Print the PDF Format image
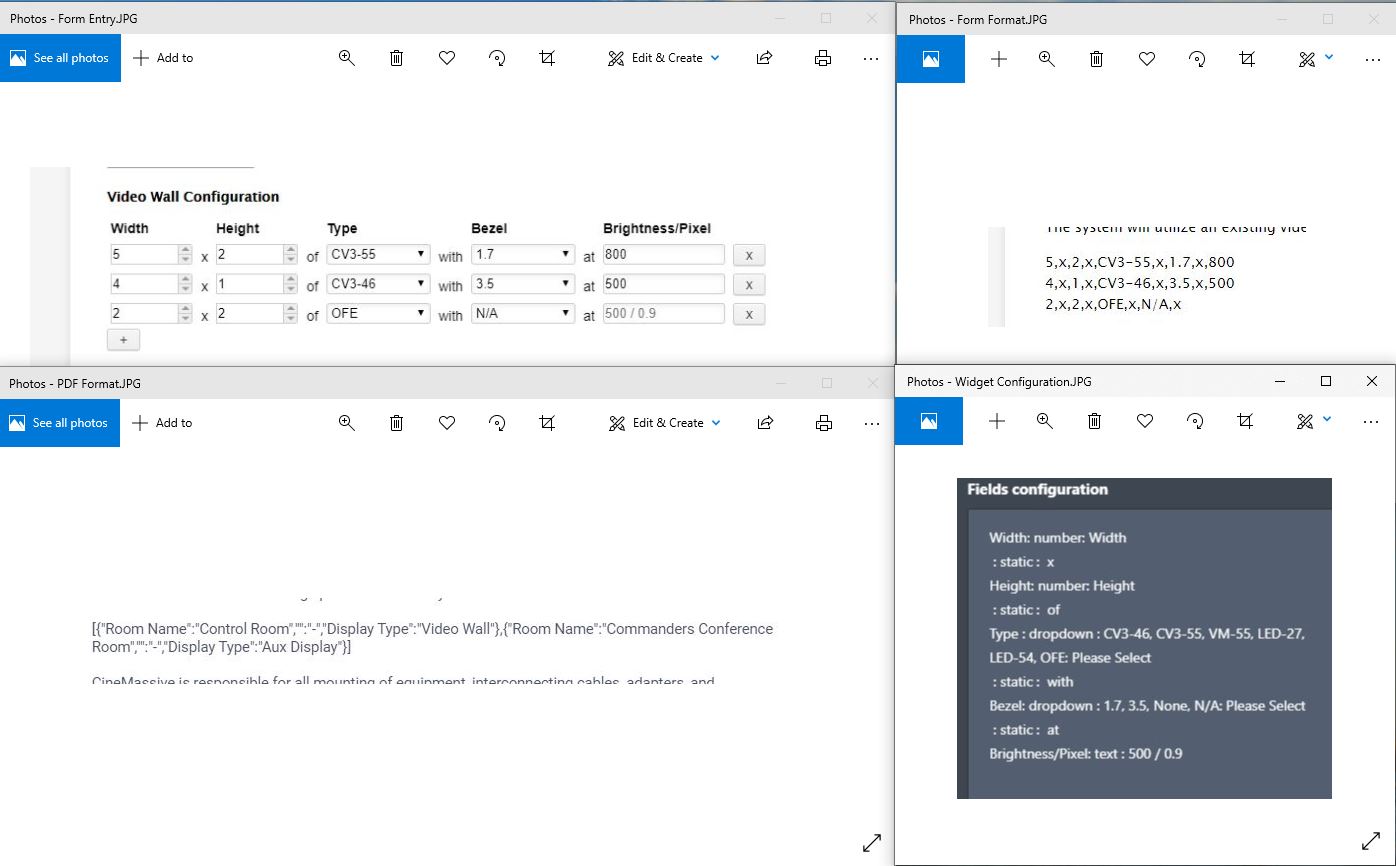 click(823, 422)
